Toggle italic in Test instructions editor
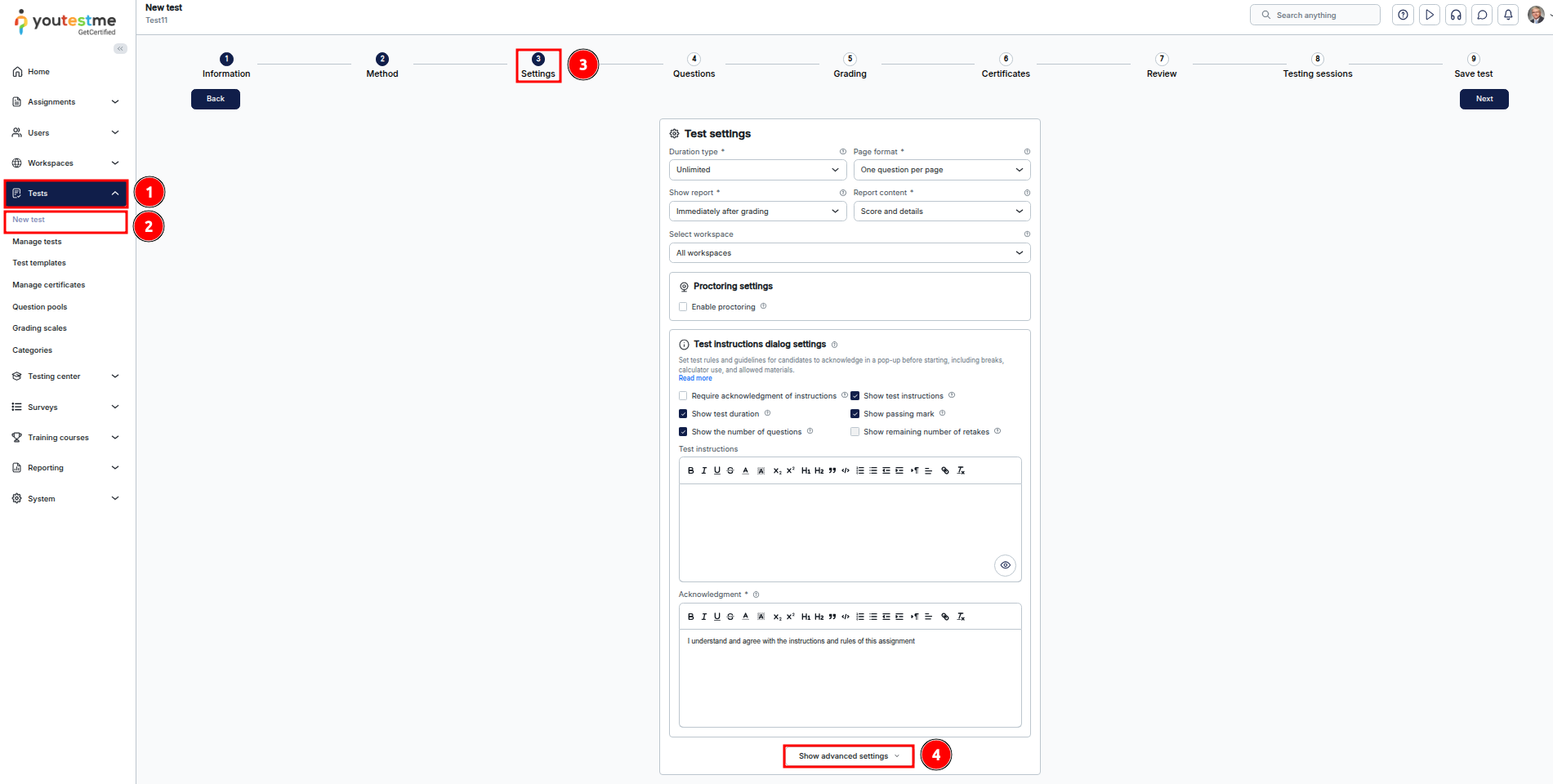The image size is (1553, 784). tap(704, 470)
